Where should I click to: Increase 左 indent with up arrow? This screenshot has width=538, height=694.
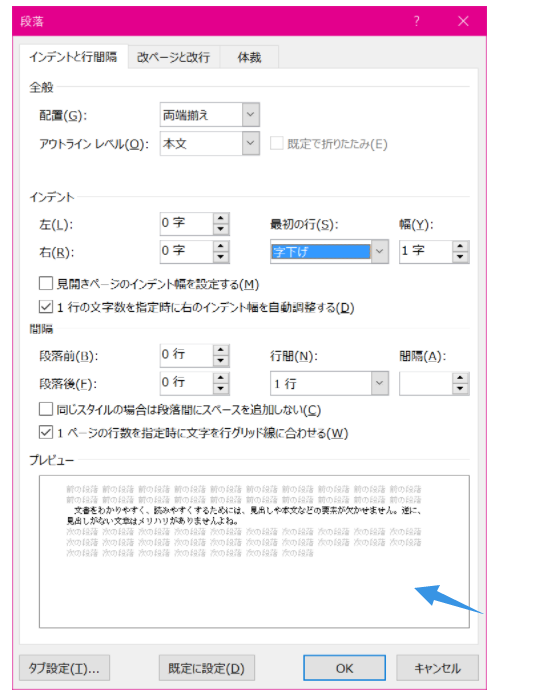coord(221,218)
